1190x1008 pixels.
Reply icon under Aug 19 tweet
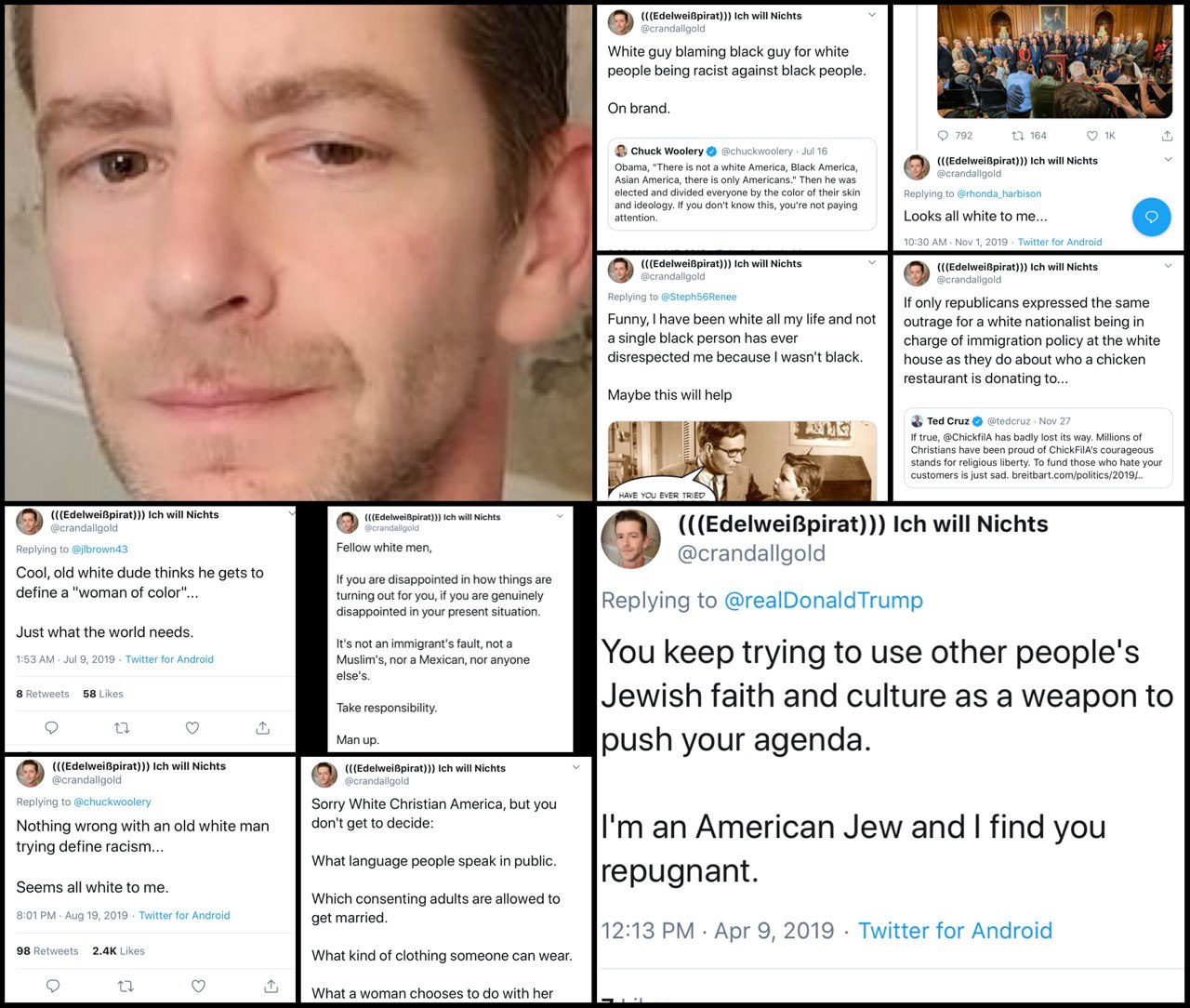[x=53, y=986]
